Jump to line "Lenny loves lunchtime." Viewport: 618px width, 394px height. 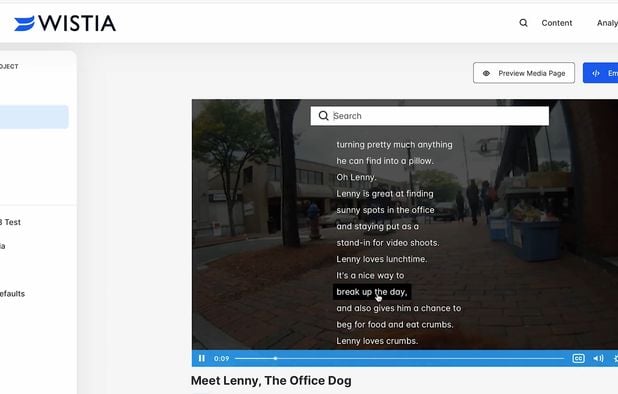(382, 259)
